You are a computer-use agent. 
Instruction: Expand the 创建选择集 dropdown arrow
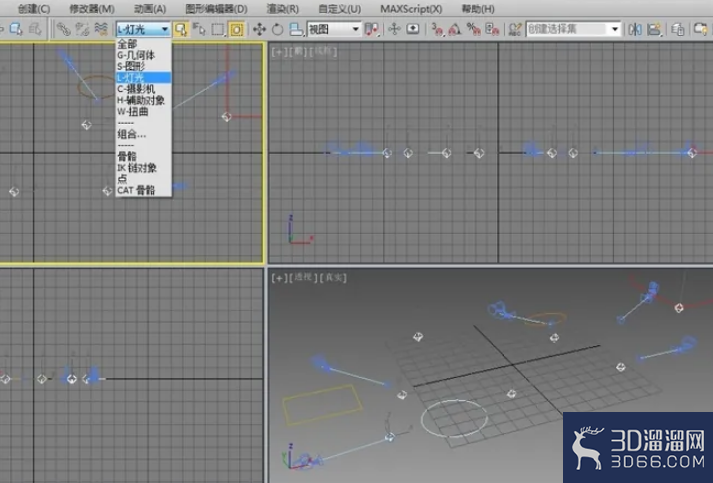615,30
